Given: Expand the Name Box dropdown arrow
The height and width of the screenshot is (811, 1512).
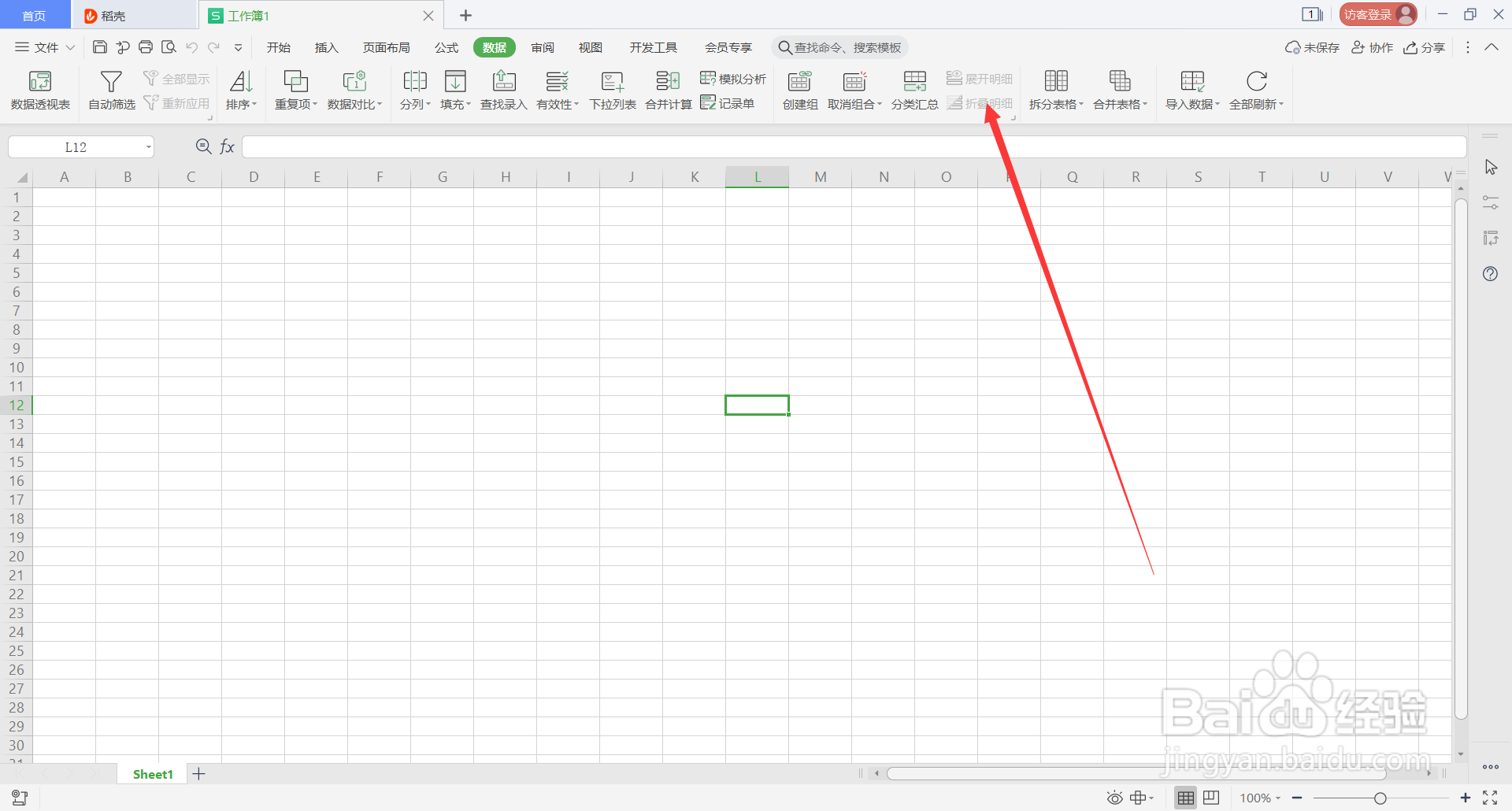Looking at the screenshot, I should tap(148, 147).
